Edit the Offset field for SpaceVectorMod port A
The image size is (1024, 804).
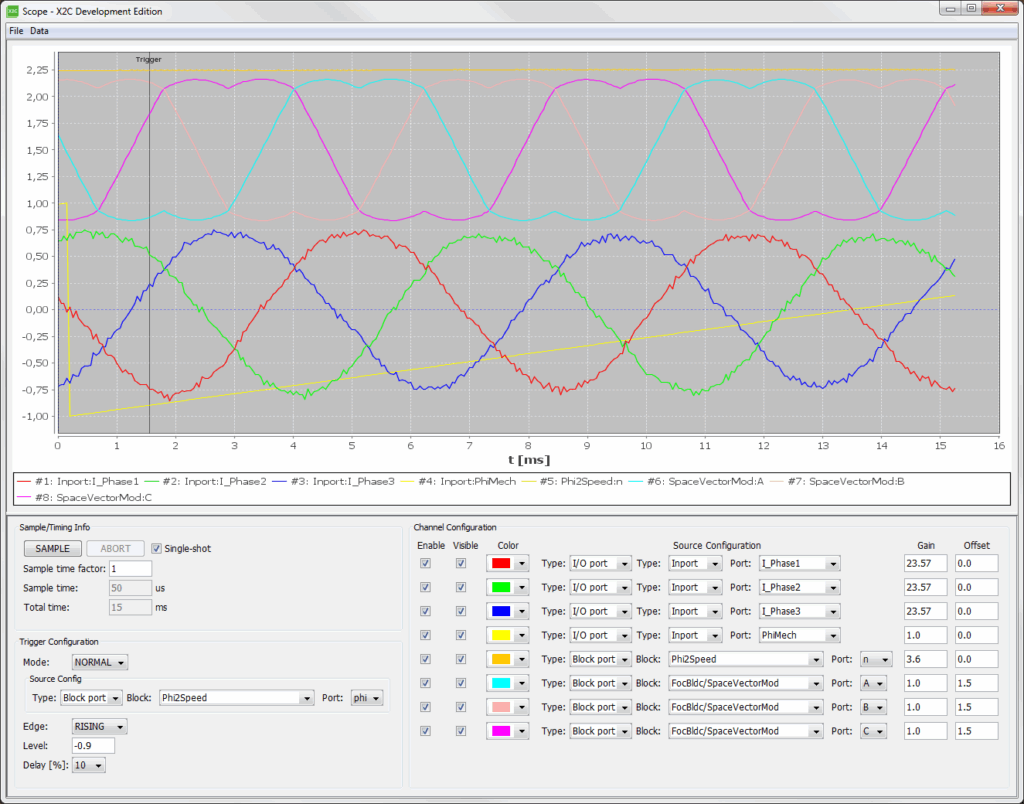(976, 683)
